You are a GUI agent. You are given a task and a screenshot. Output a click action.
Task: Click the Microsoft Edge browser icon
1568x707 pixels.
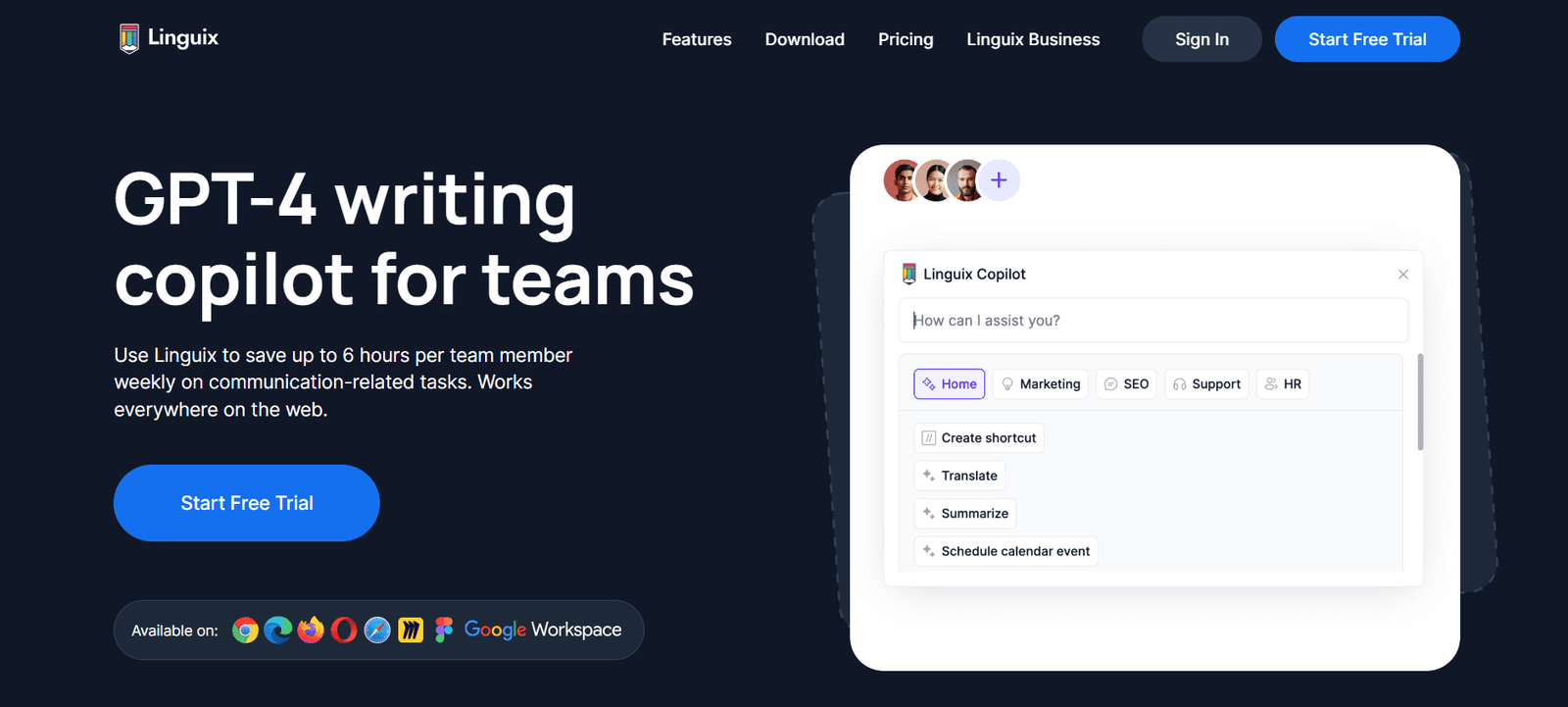click(x=278, y=630)
